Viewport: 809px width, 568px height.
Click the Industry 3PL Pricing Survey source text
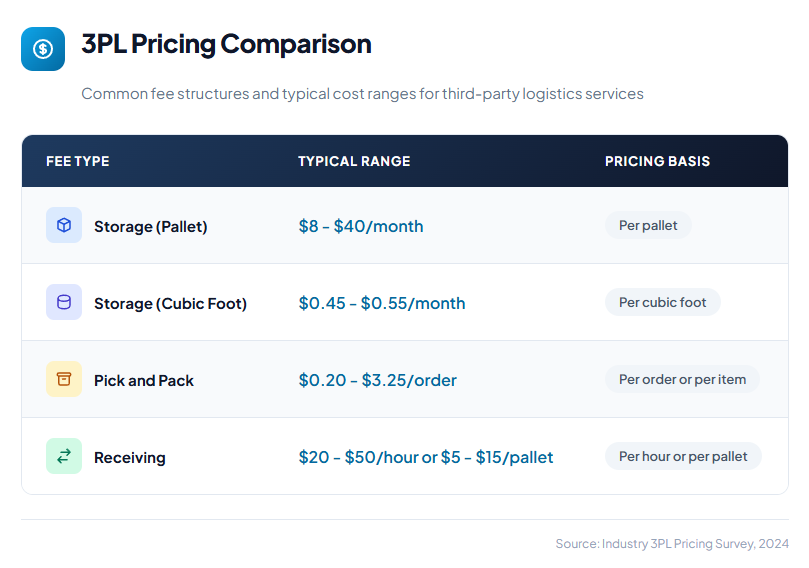click(x=672, y=544)
